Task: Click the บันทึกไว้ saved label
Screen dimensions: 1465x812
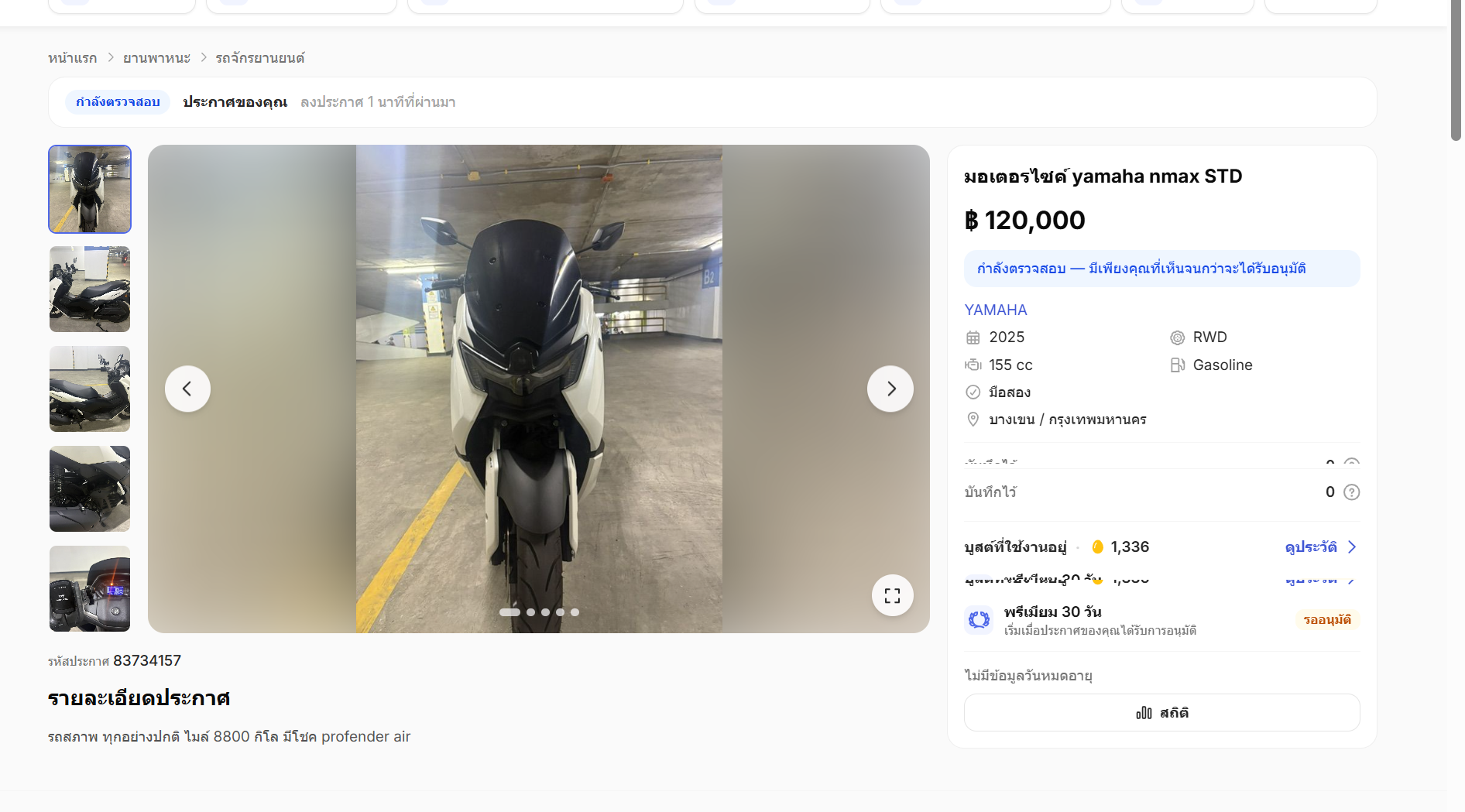Action: click(x=990, y=492)
